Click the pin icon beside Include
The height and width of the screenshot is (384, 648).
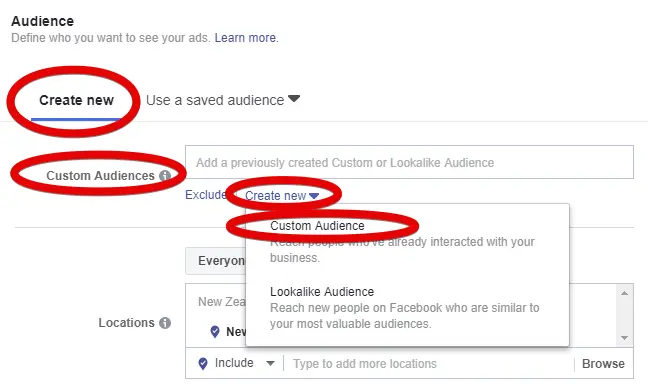tap(203, 363)
